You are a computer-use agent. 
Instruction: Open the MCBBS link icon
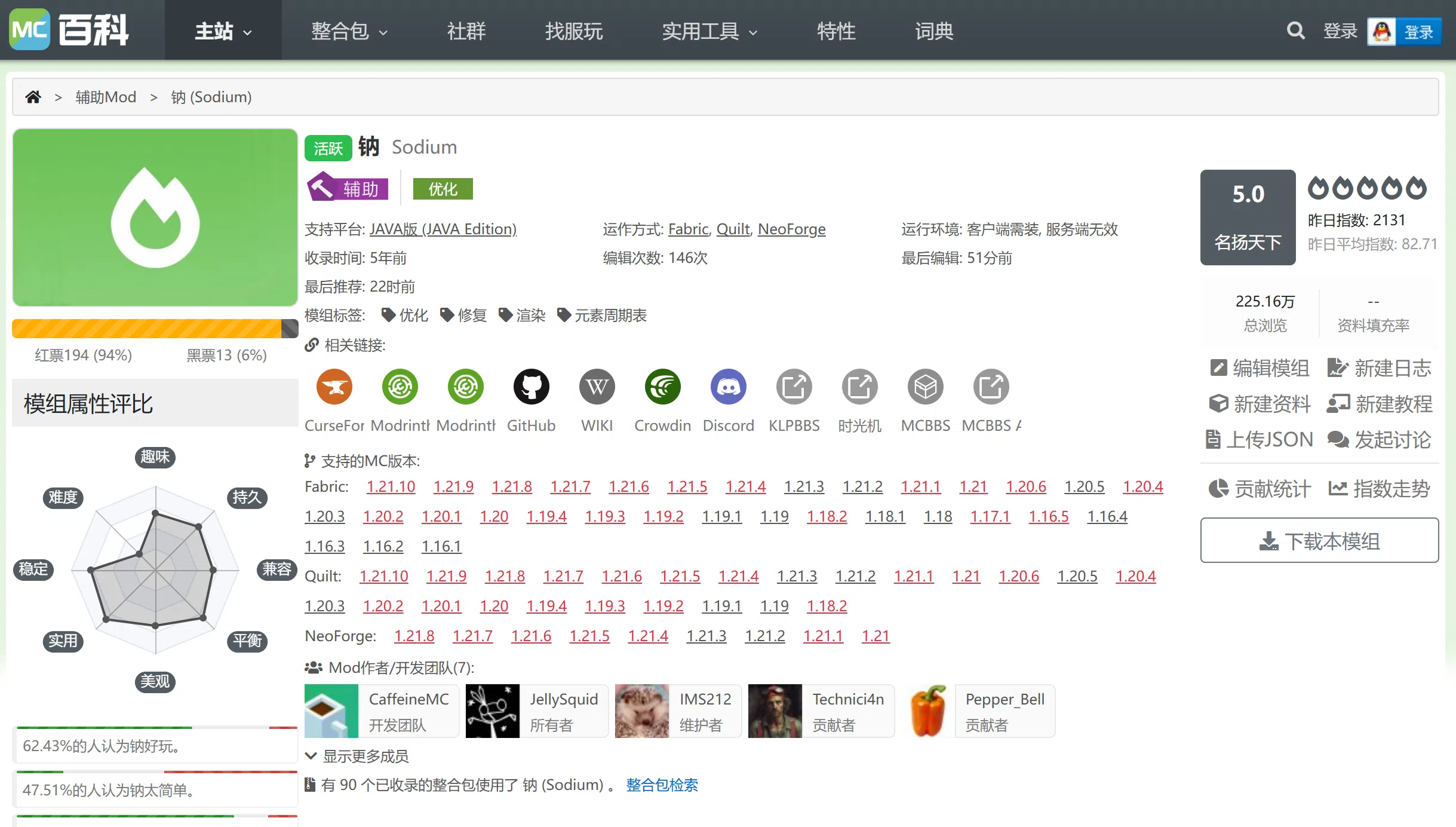tap(925, 387)
